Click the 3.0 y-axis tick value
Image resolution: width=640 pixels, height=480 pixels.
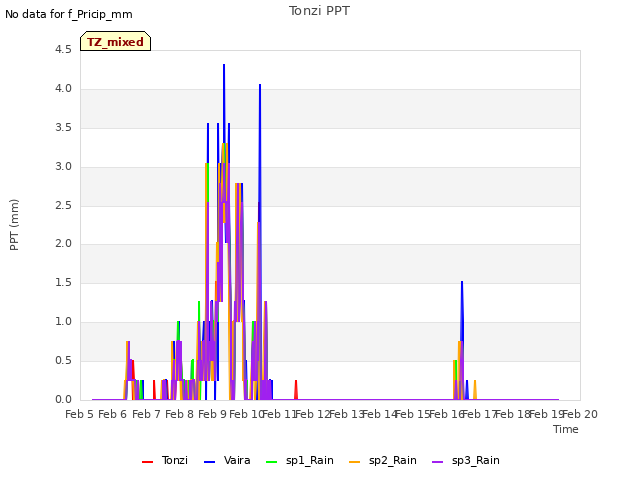[63, 167]
